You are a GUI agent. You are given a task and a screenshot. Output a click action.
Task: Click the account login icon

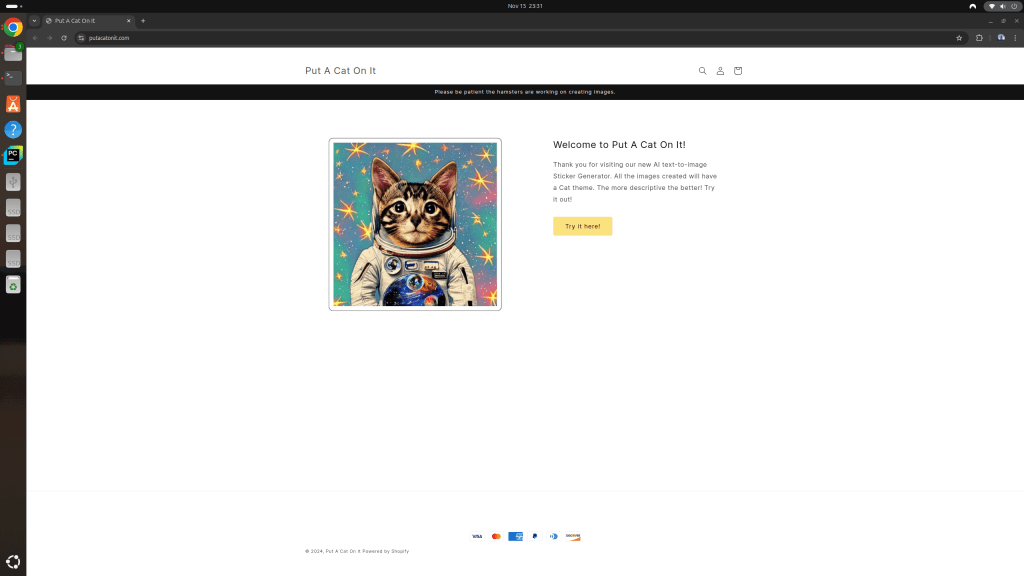[x=720, y=71]
